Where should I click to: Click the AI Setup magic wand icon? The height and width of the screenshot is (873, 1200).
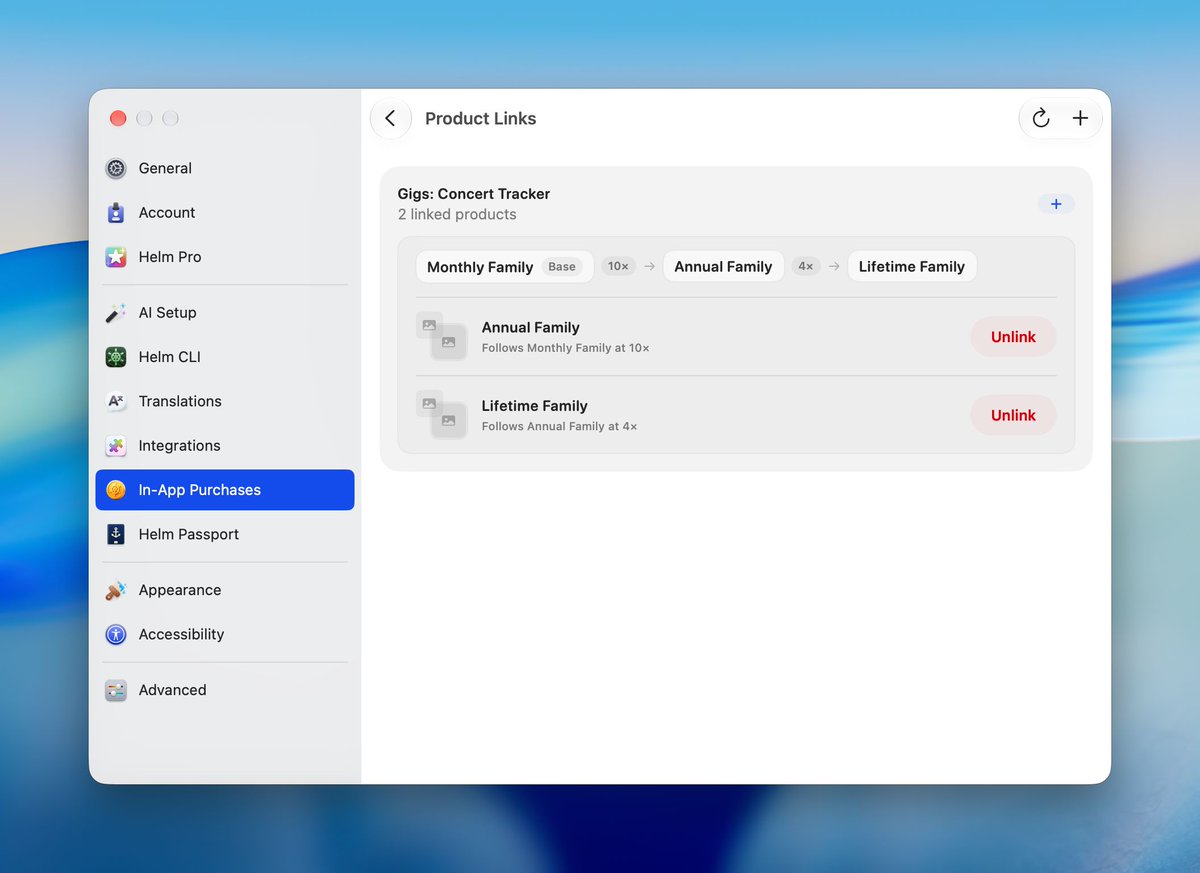click(116, 313)
